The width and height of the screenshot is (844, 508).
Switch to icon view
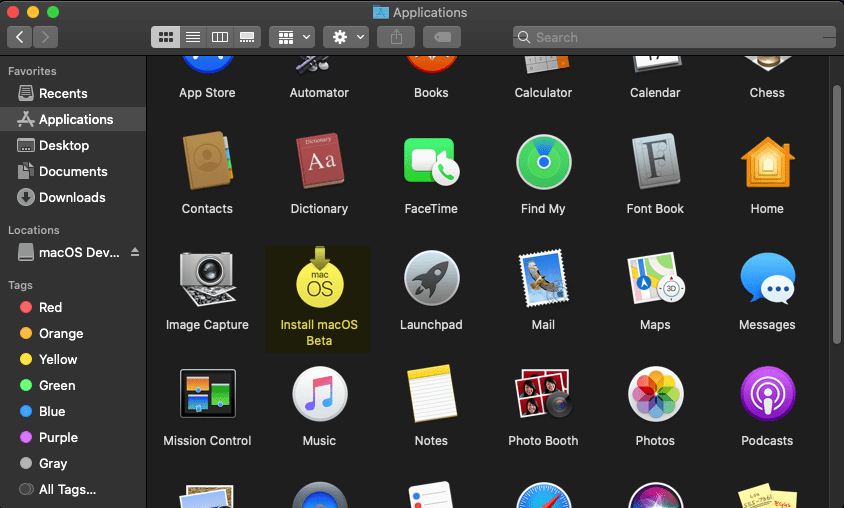click(x=165, y=37)
